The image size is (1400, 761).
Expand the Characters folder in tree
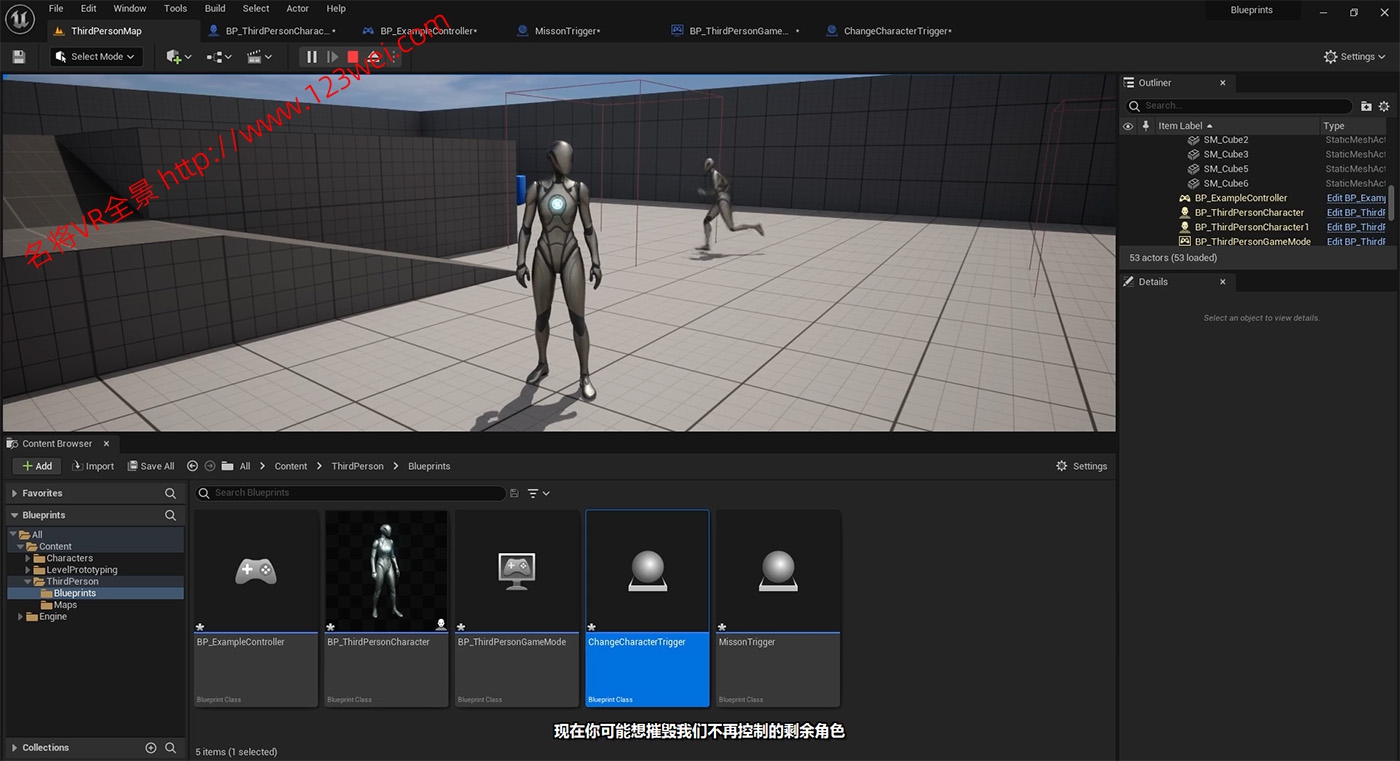tap(29, 558)
